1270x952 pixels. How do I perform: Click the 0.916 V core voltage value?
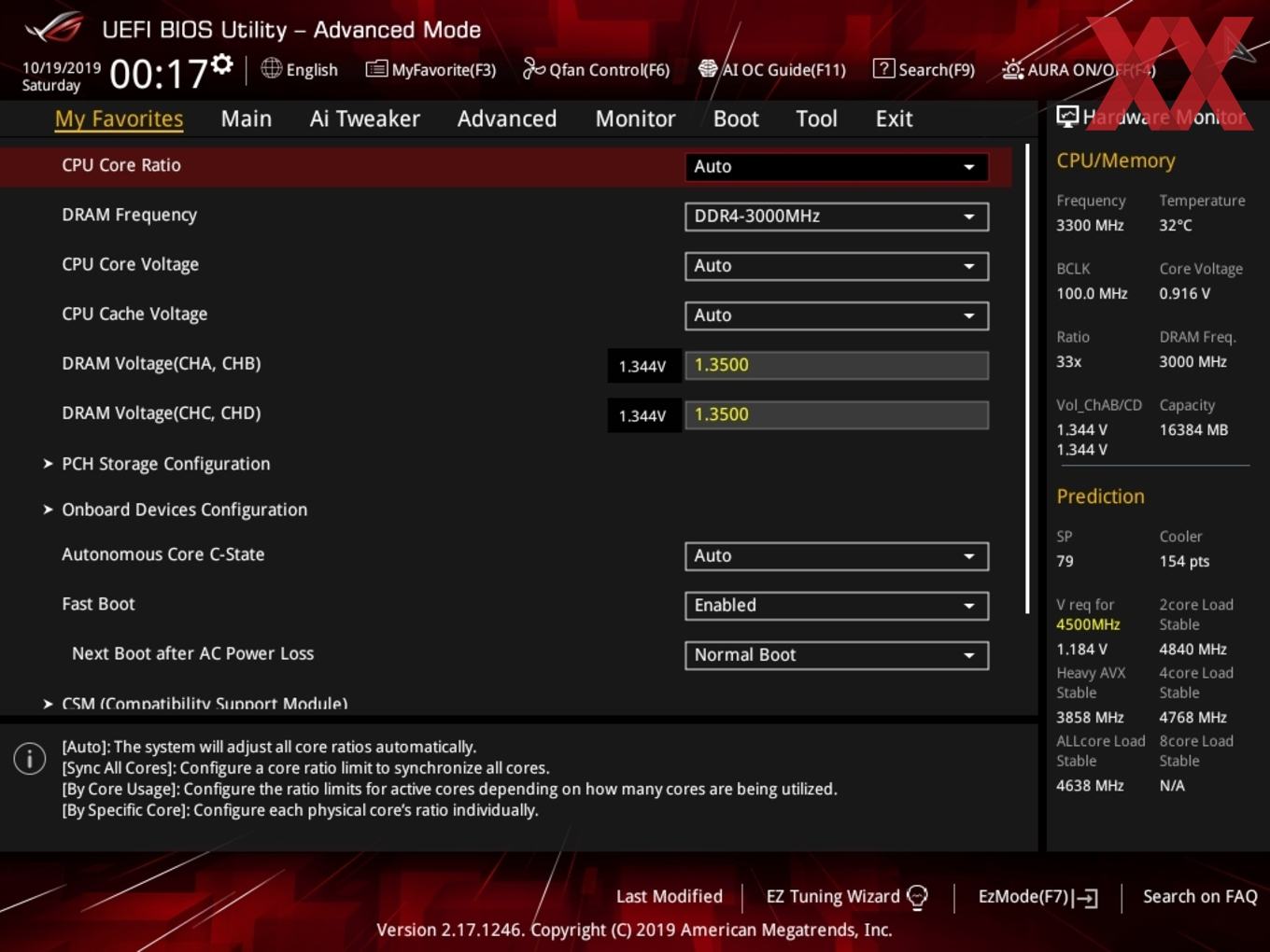(x=1184, y=293)
